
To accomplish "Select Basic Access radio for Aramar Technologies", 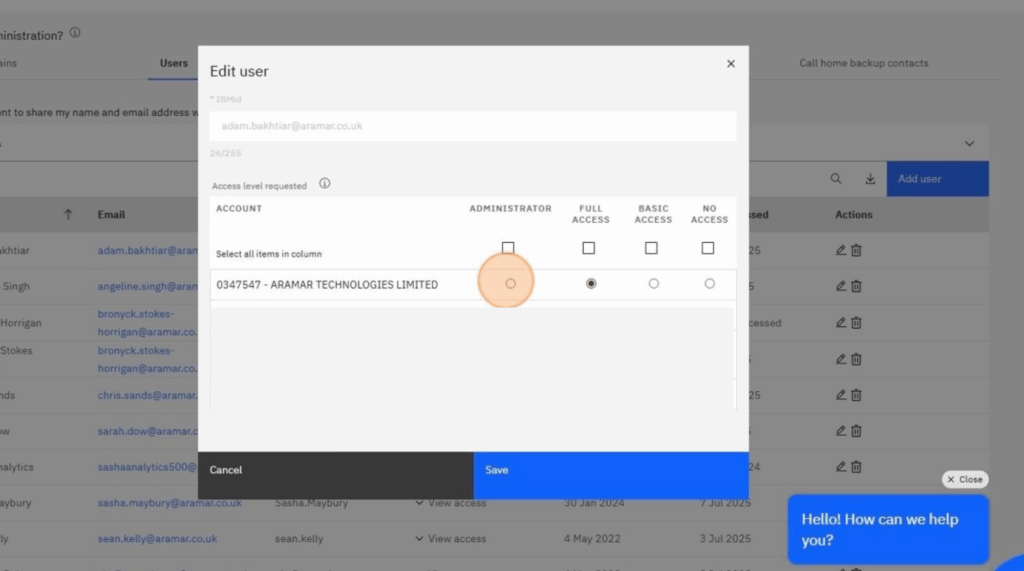I will click(654, 284).
